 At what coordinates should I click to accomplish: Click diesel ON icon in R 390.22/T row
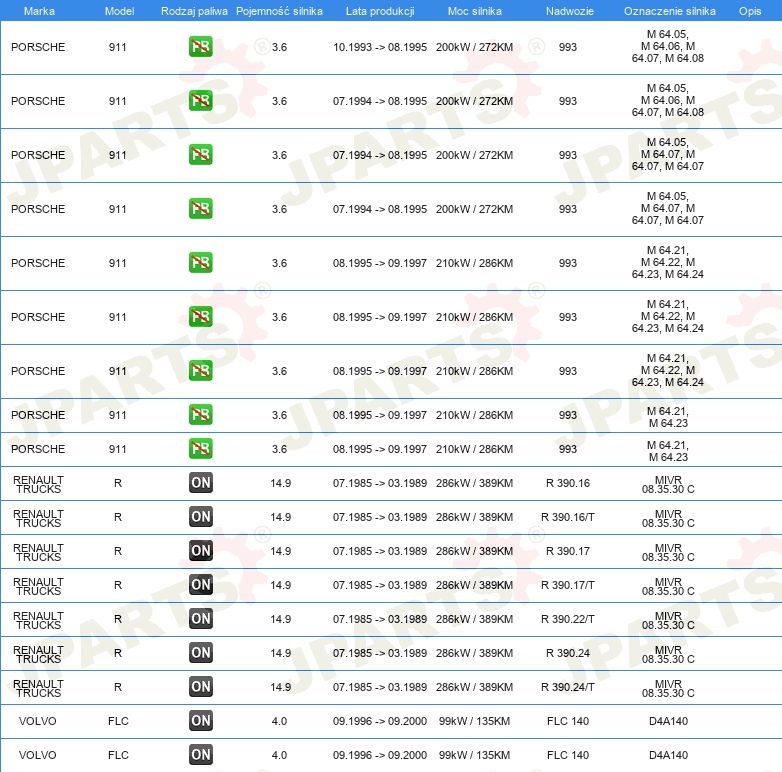[x=200, y=618]
